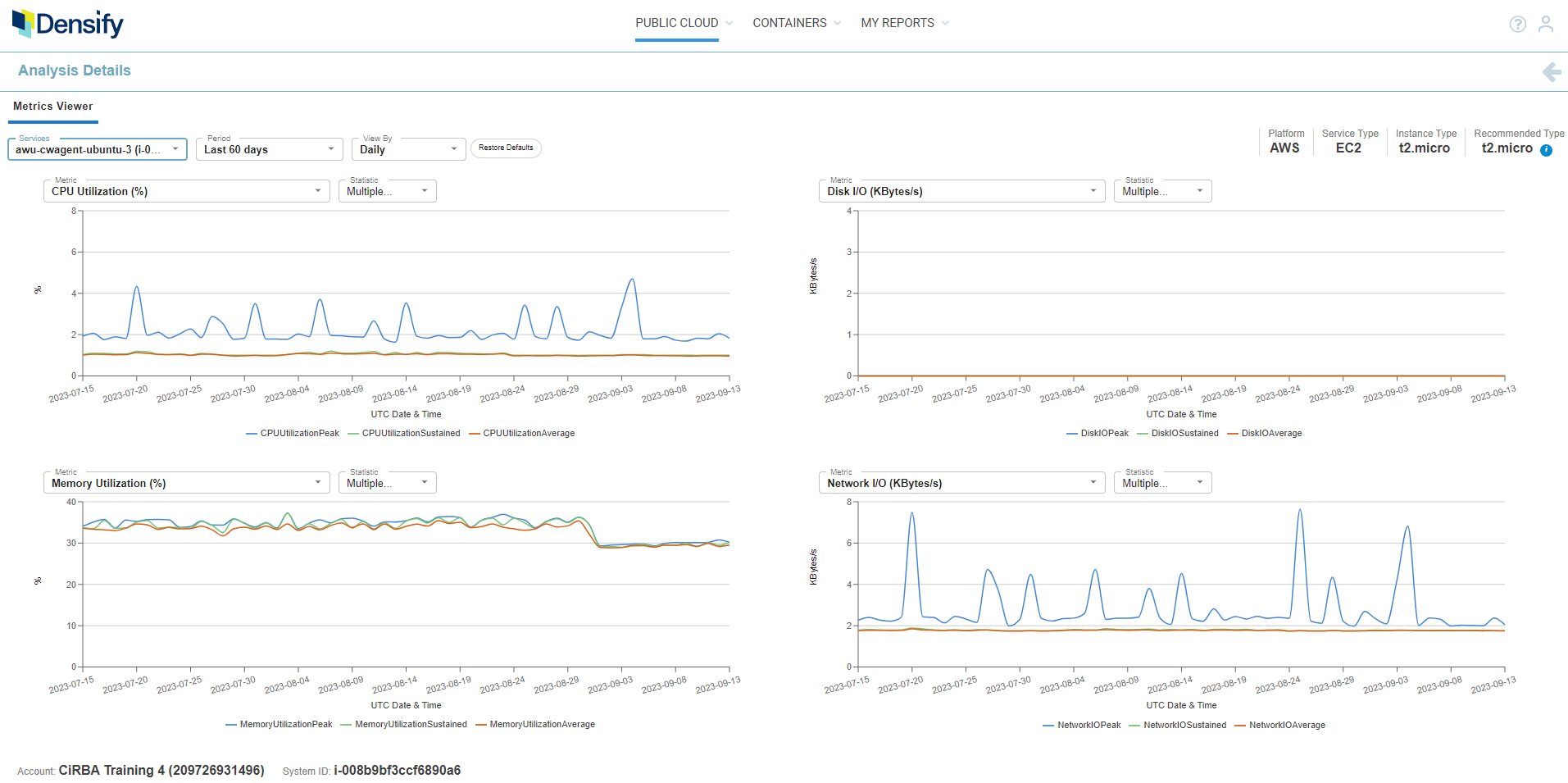Open the user profile icon
Viewport: 1568px width, 783px height.
click(x=1546, y=24)
